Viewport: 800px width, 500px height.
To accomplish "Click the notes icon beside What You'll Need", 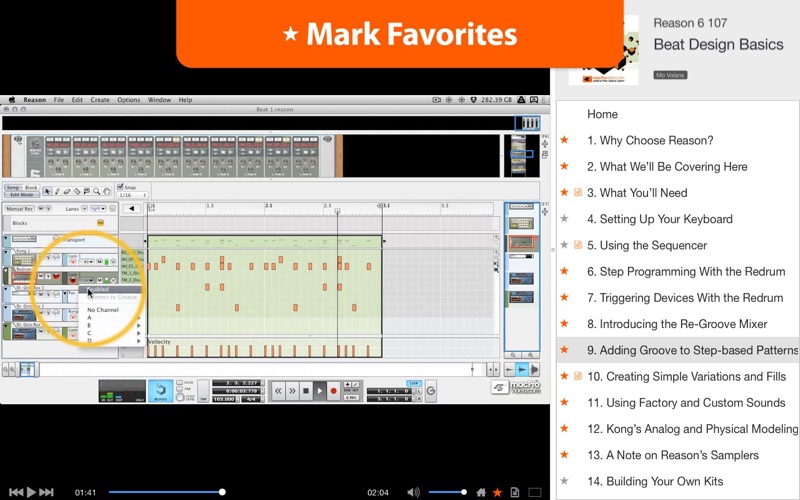I will [x=578, y=192].
